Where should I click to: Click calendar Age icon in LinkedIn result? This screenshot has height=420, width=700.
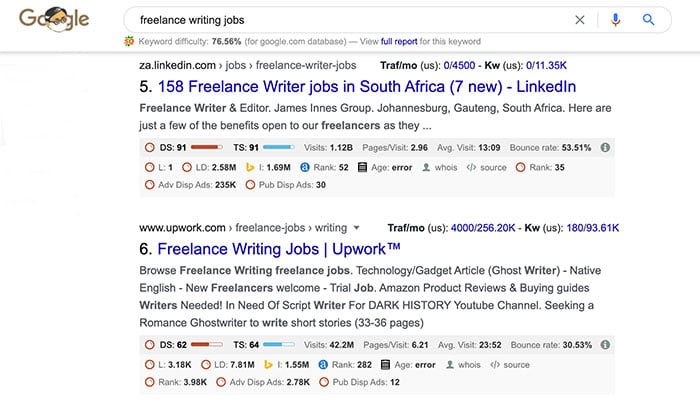pos(362,167)
